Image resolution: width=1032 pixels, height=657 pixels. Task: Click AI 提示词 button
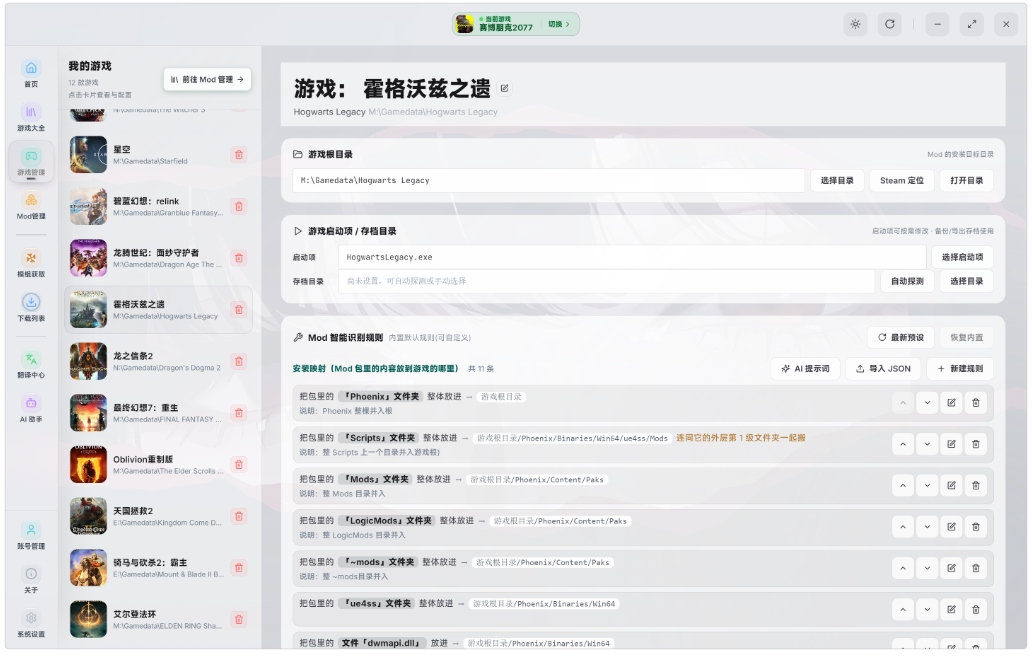[805, 369]
